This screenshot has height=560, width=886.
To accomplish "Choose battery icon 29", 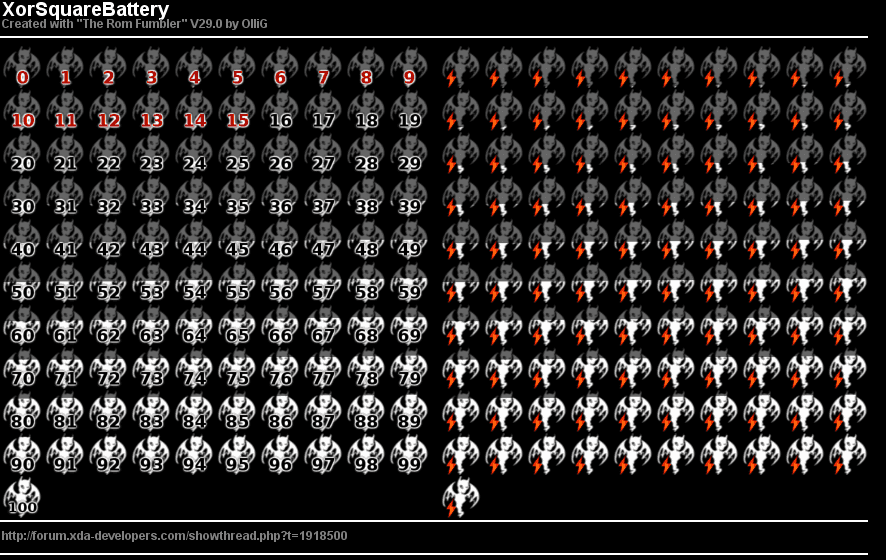I will pyautogui.click(x=409, y=154).
